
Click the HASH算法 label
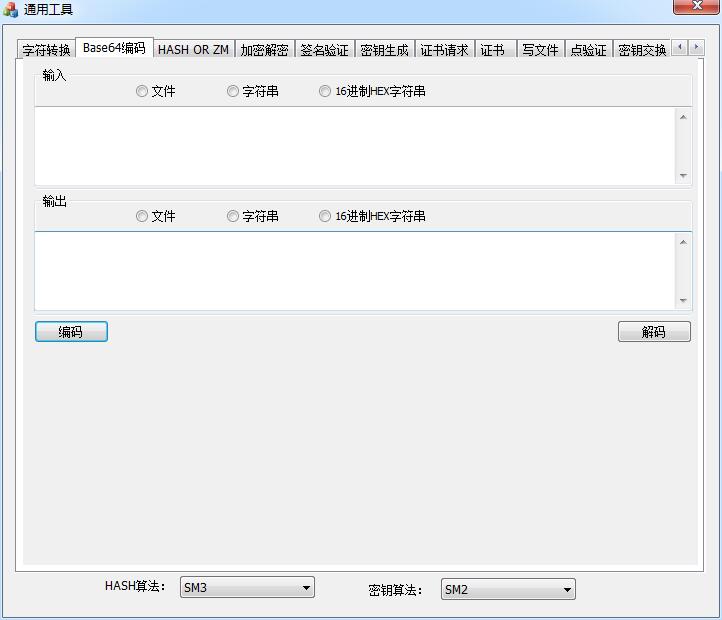pos(134,586)
